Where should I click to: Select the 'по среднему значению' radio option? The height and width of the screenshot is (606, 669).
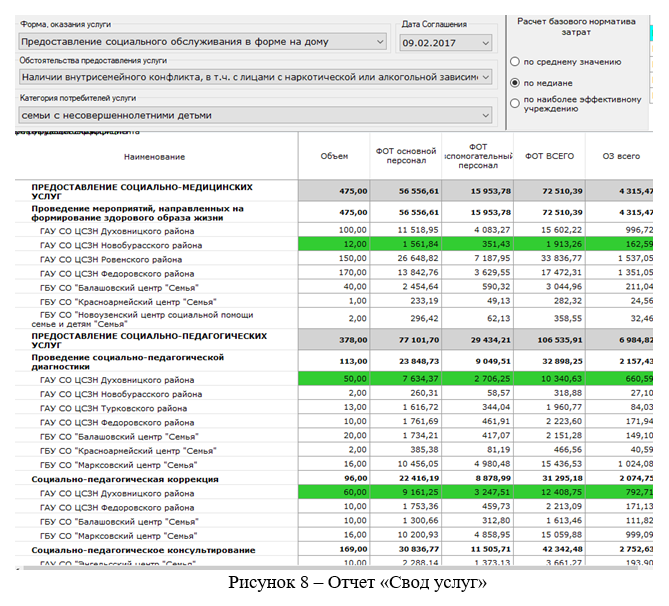coord(516,62)
